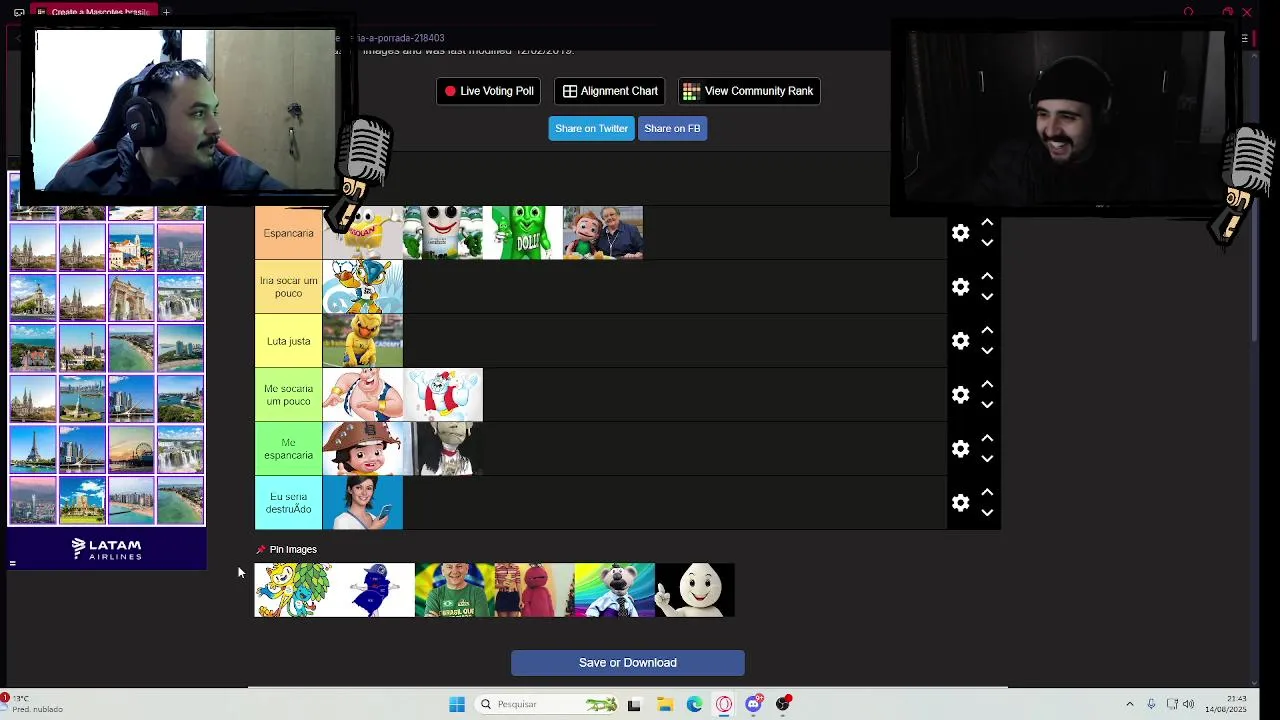Open settings gear for Eu seria destruído tier
1280x720 pixels.
point(960,503)
